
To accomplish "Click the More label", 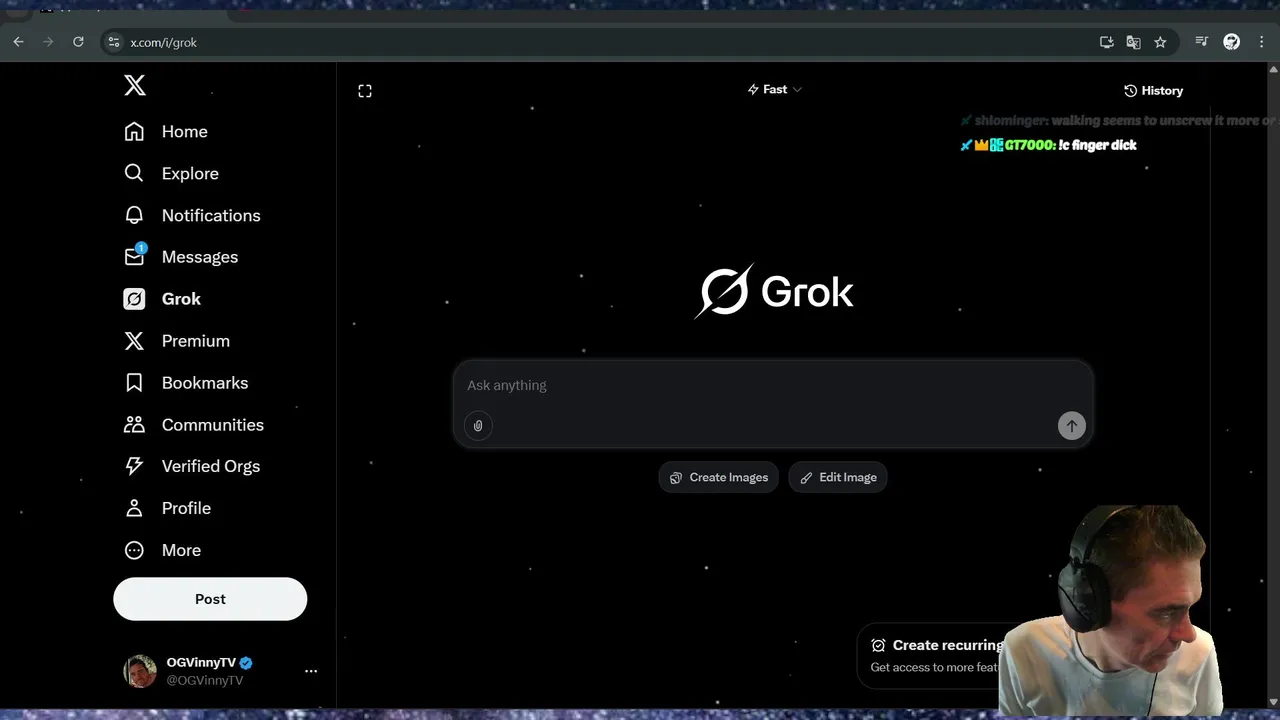I will [181, 550].
